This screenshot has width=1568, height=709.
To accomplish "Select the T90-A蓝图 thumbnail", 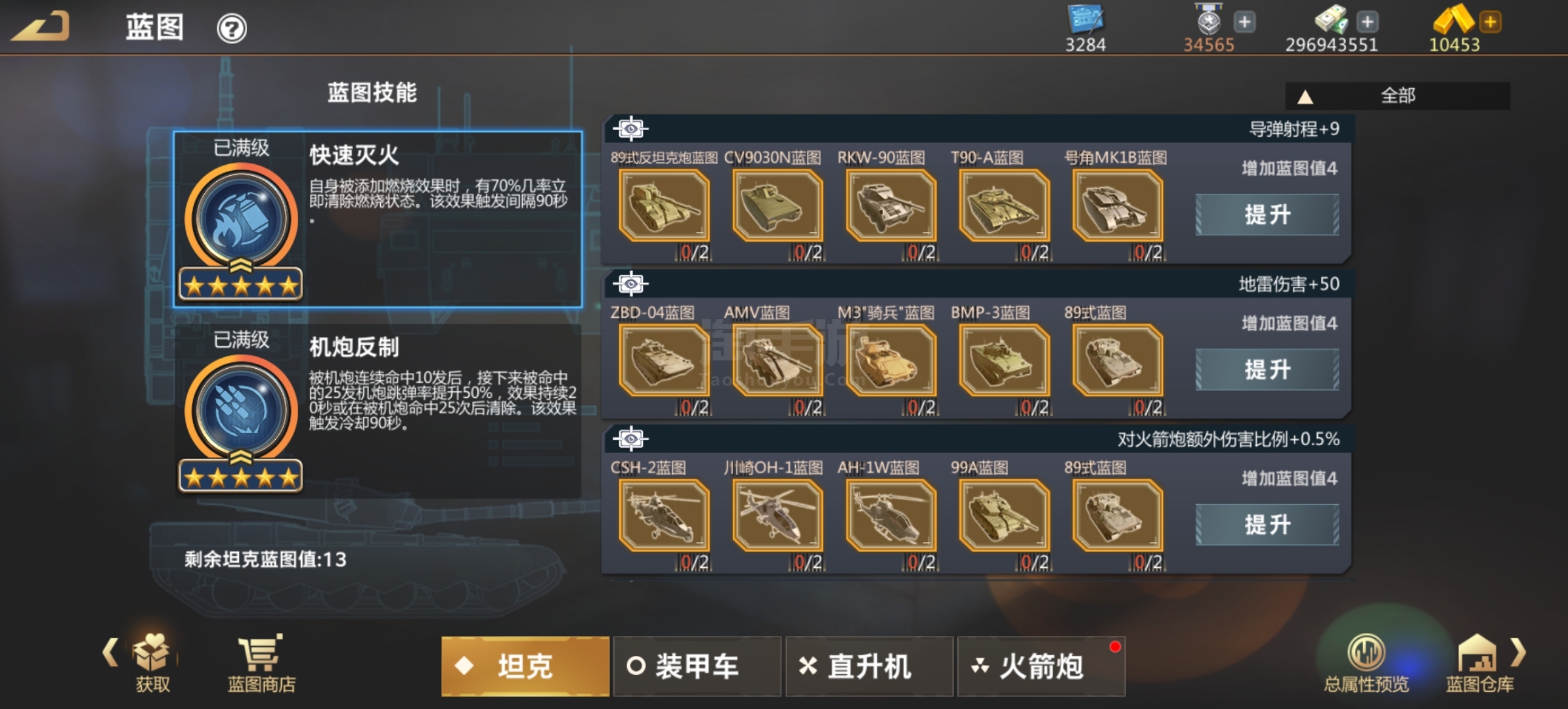I will point(1004,205).
